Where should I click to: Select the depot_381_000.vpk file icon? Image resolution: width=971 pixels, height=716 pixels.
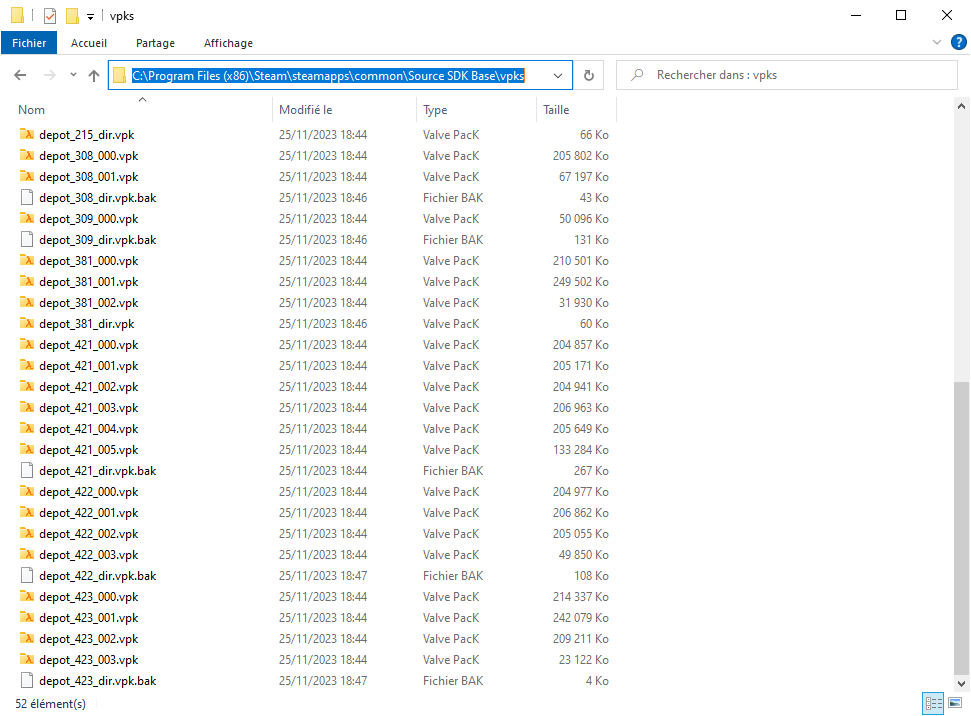(x=27, y=261)
